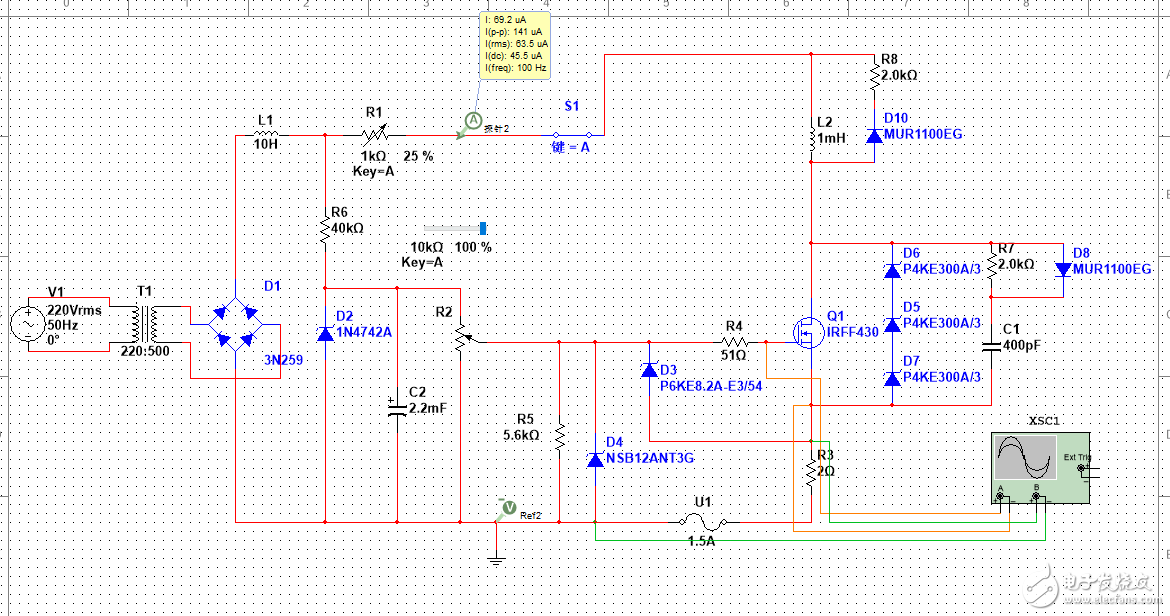The width and height of the screenshot is (1170, 616).
Task: Click the "P6KE8.2A-E3/54" label
Action: pyautogui.click(x=711, y=386)
